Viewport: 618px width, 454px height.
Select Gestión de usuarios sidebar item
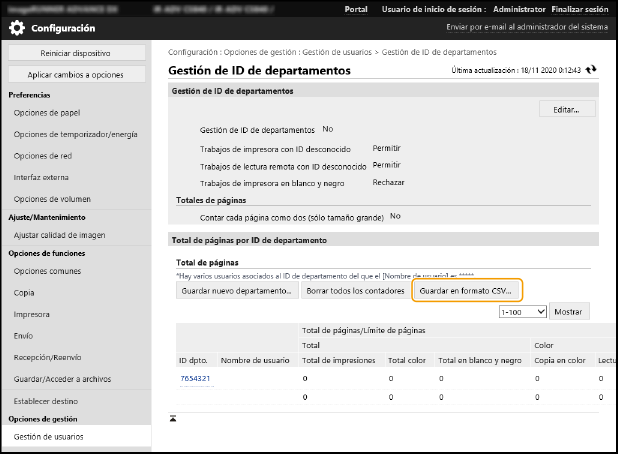click(x=49, y=437)
